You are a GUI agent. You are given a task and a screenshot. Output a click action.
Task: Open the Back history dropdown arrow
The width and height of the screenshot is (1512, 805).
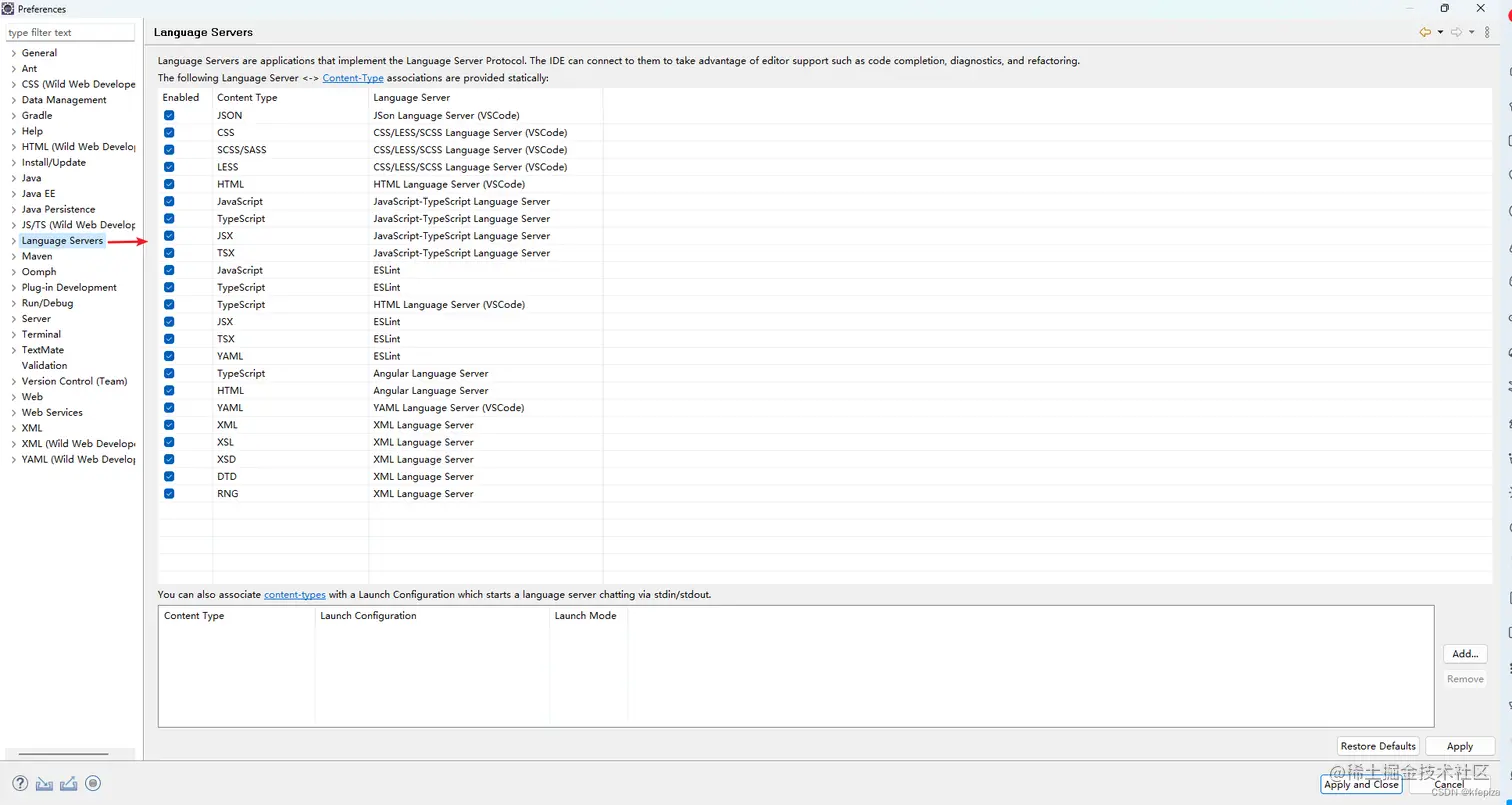click(1440, 32)
